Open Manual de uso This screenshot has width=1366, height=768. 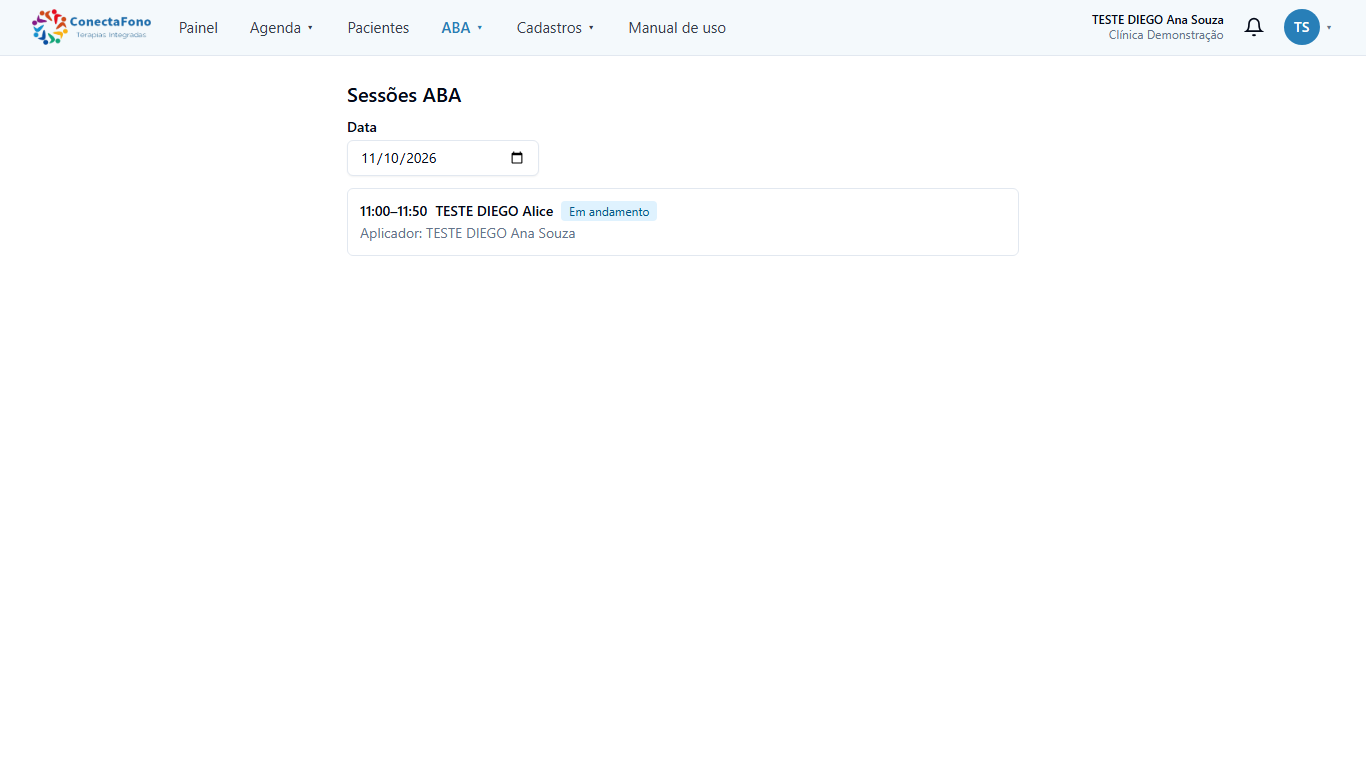[x=677, y=28]
